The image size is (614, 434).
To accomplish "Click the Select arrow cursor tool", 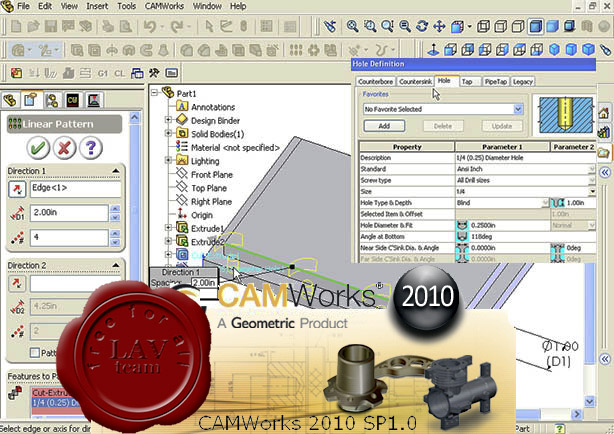I will click(209, 26).
